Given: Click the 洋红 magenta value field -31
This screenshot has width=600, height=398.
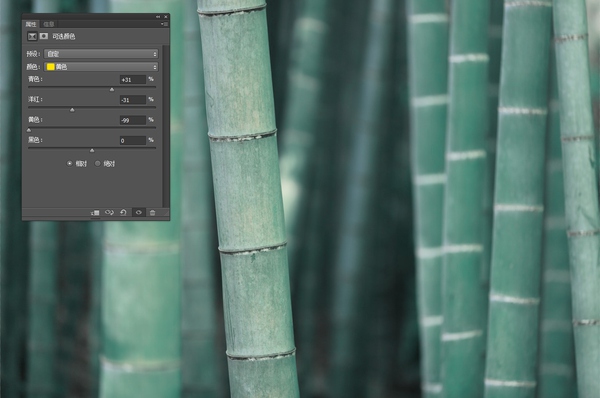Looking at the screenshot, I should [132, 100].
